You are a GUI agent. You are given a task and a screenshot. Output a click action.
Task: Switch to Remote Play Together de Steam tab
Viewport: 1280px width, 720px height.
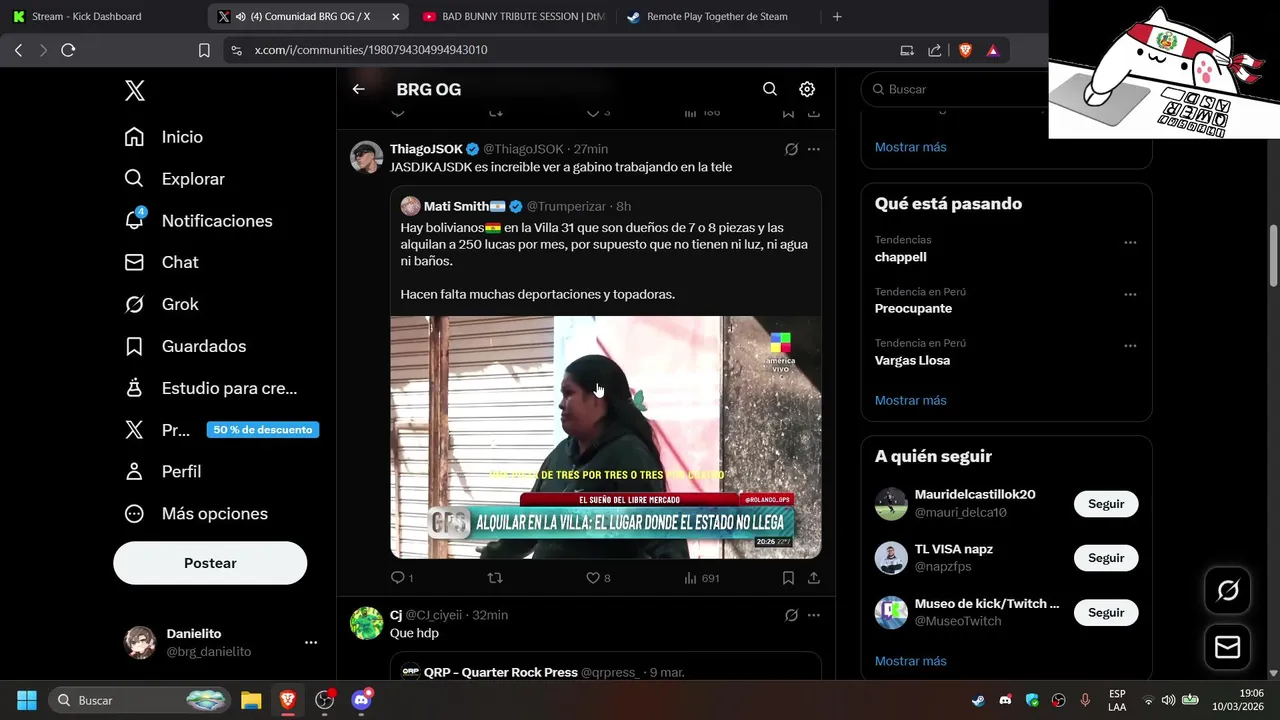pyautogui.click(x=718, y=16)
